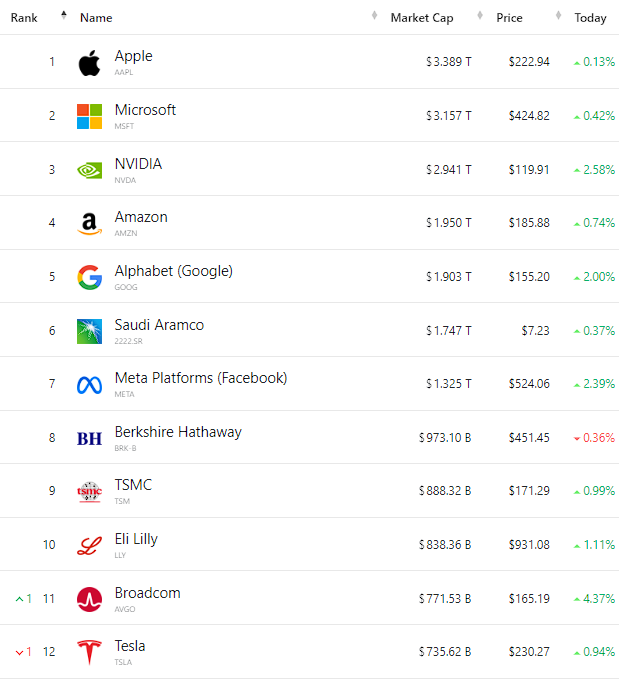Sort table by Price column
This screenshot has width=619, height=682.
coord(509,18)
